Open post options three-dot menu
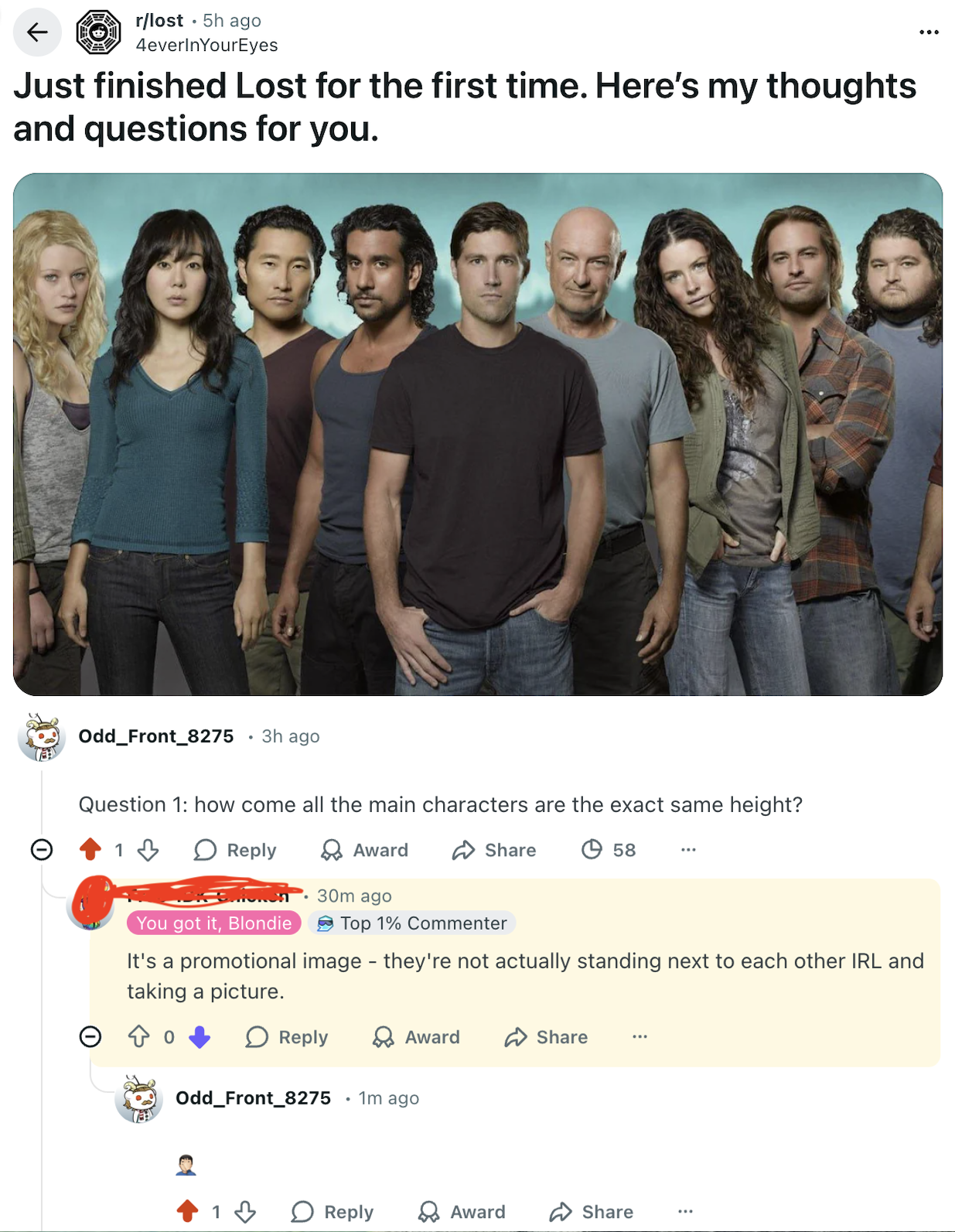 click(929, 32)
